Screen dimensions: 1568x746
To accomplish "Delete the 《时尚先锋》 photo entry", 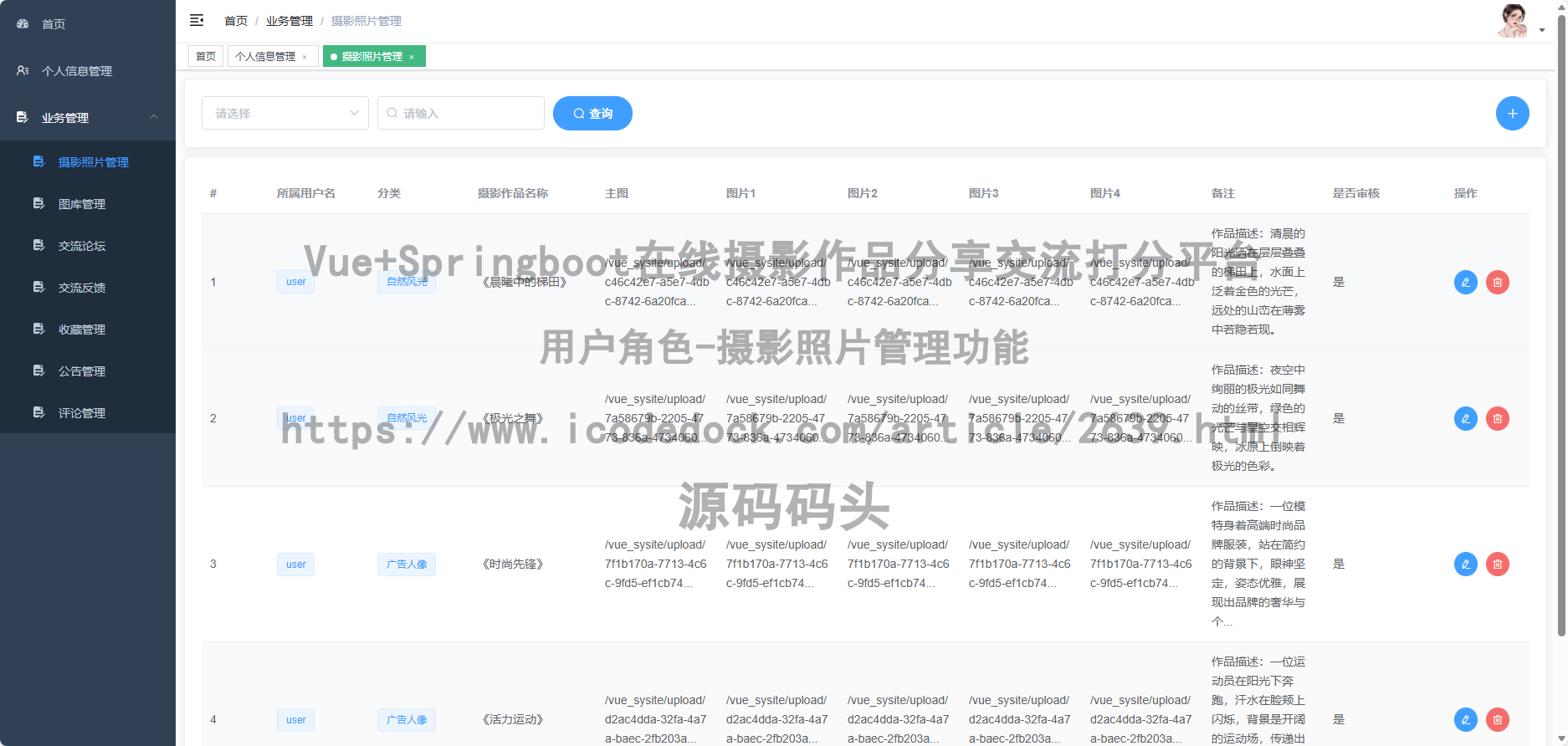I will (1497, 565).
